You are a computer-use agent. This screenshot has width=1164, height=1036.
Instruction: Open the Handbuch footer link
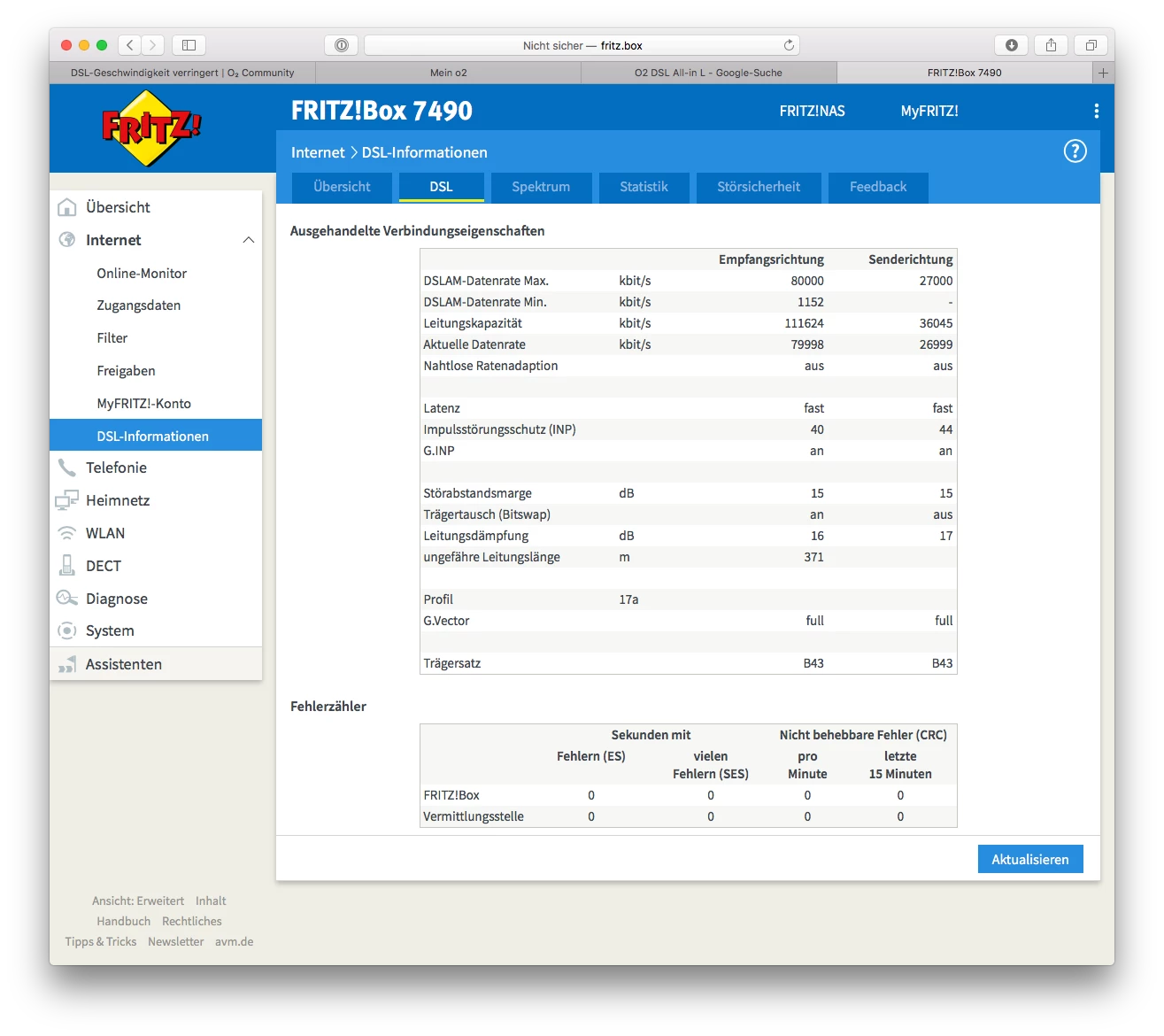(124, 921)
